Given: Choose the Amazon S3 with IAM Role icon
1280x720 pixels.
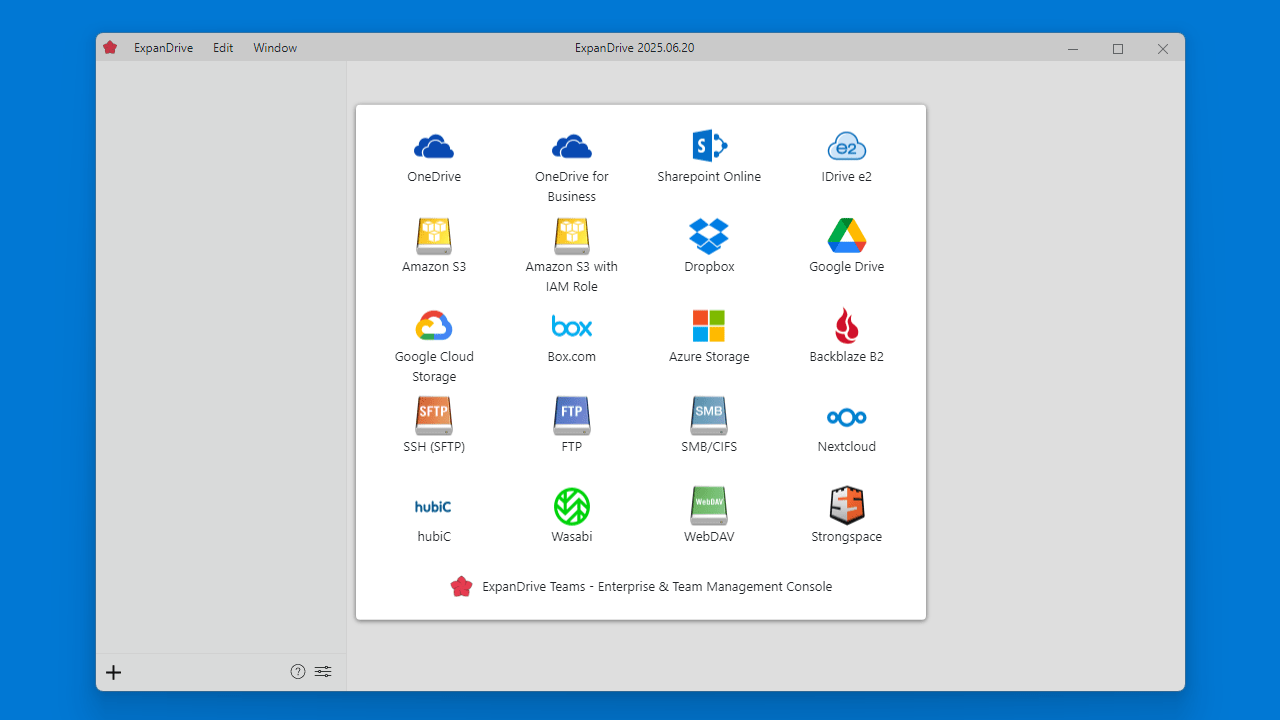Looking at the screenshot, I should pos(572,236).
